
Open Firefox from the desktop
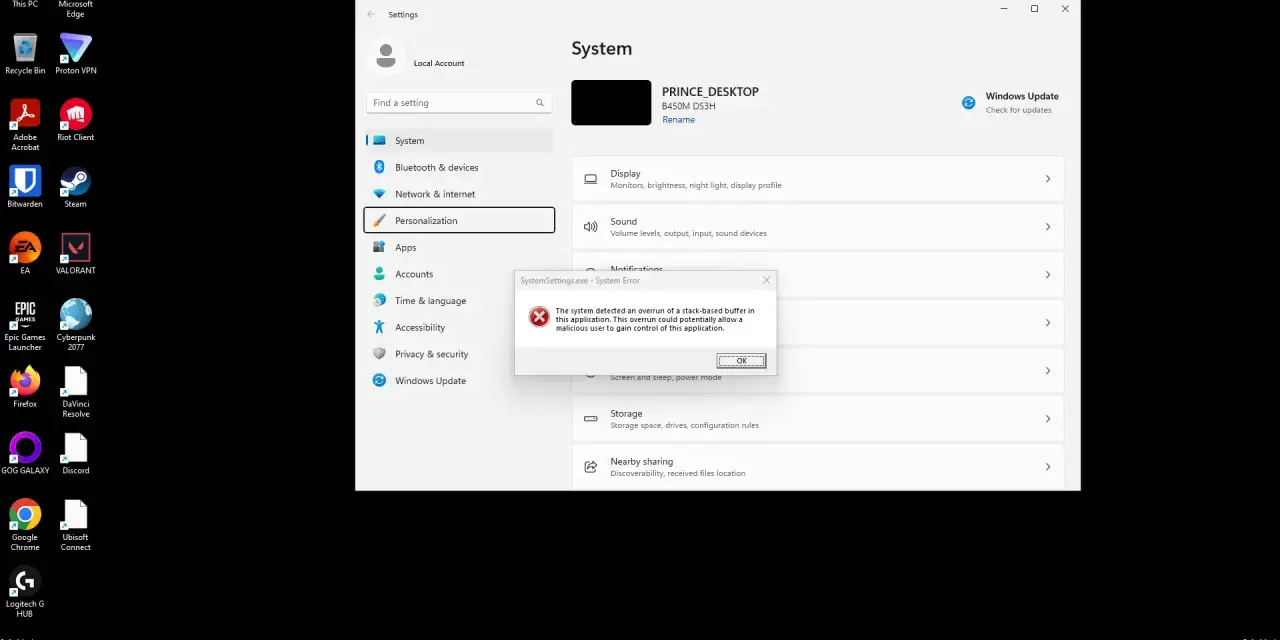pos(25,387)
